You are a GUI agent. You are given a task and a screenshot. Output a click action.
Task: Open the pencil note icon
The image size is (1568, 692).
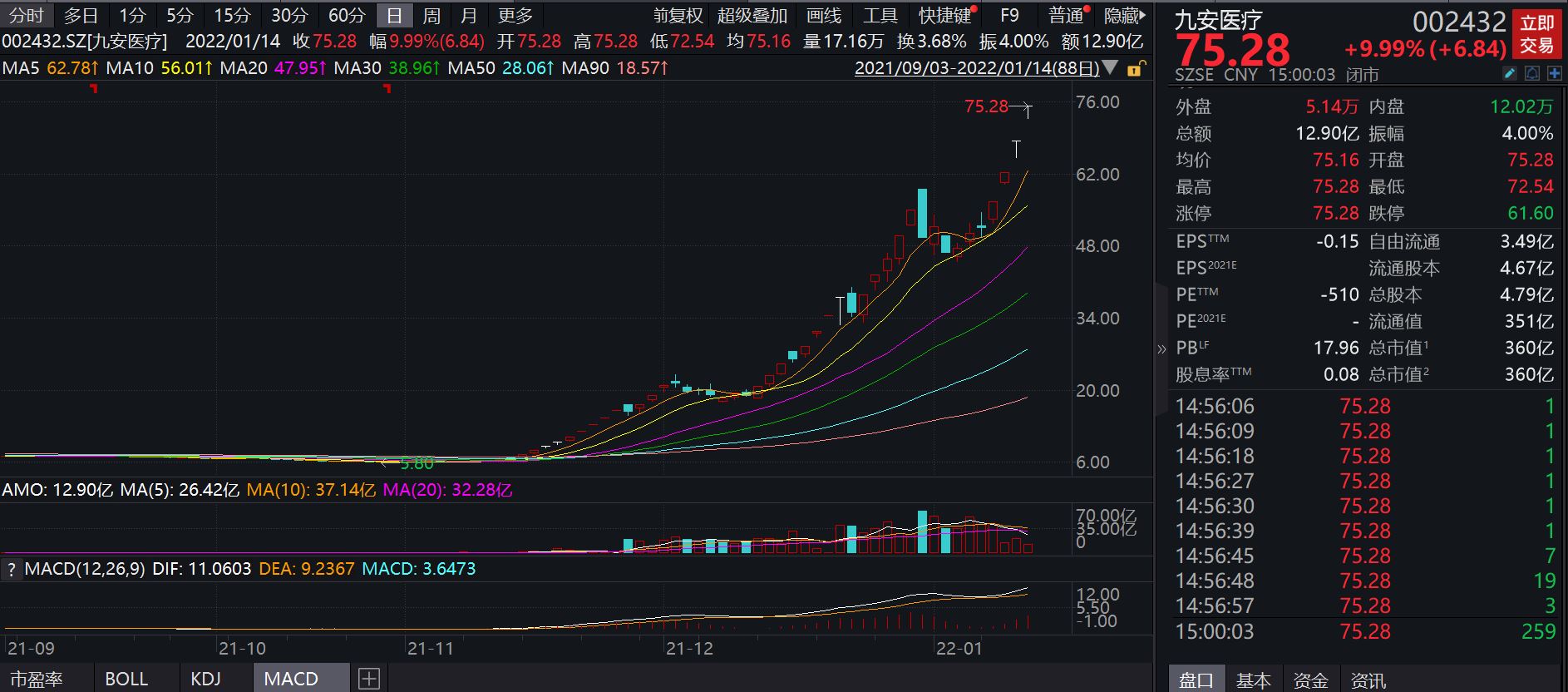(1511, 74)
